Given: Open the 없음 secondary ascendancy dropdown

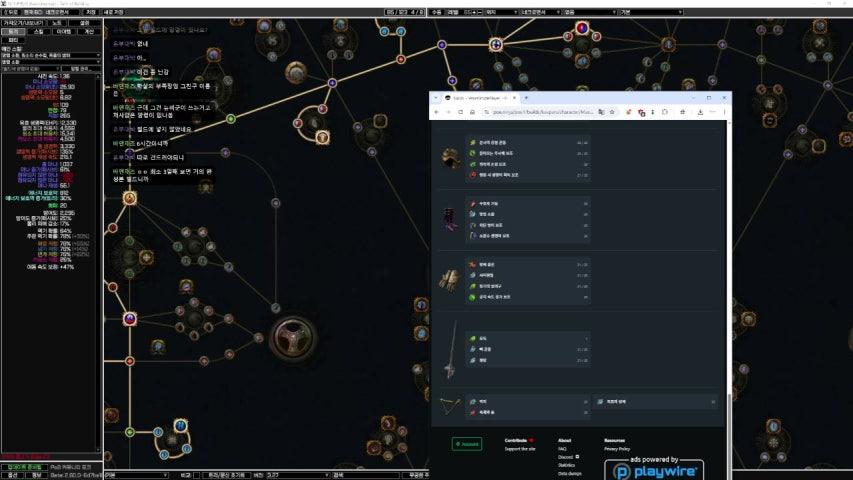Looking at the screenshot, I should click(x=590, y=12).
